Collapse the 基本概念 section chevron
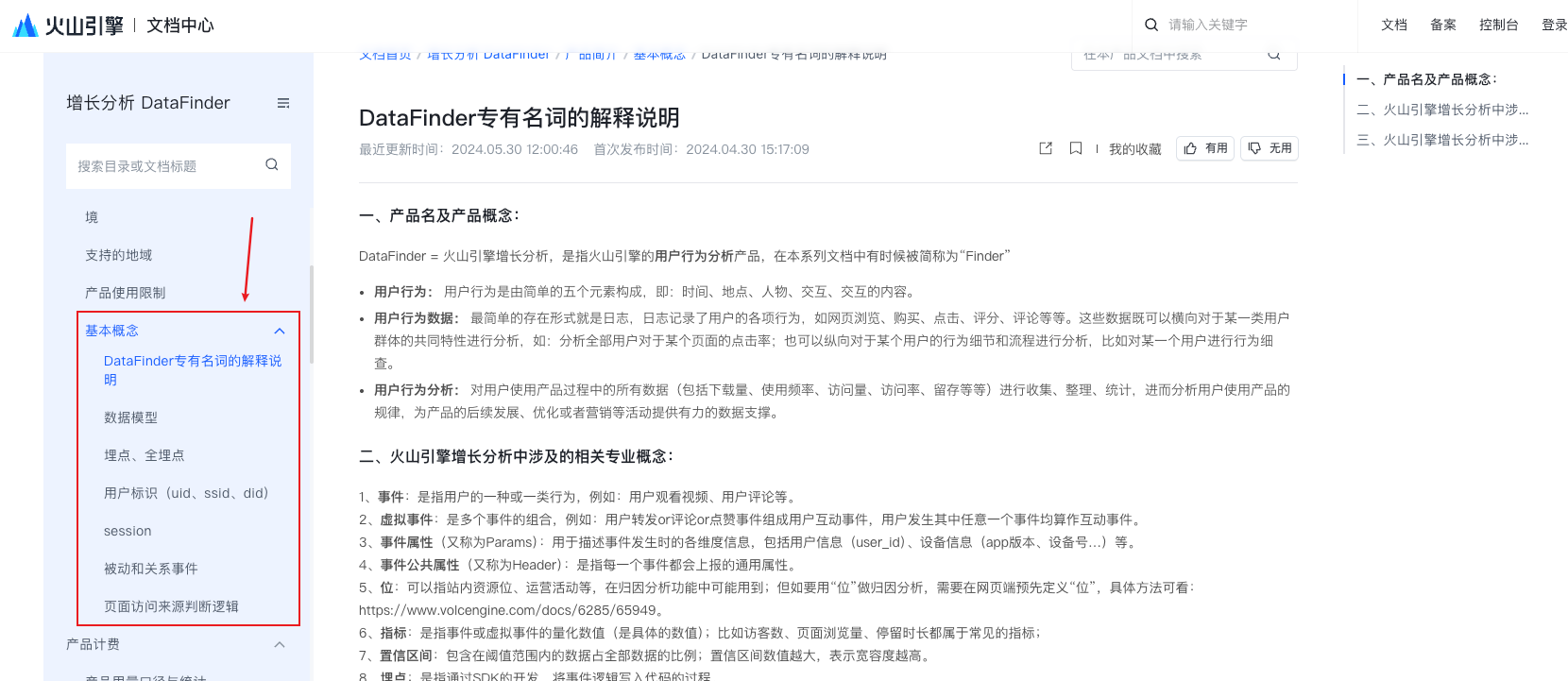Image resolution: width=1568 pixels, height=681 pixels. pyautogui.click(x=280, y=331)
